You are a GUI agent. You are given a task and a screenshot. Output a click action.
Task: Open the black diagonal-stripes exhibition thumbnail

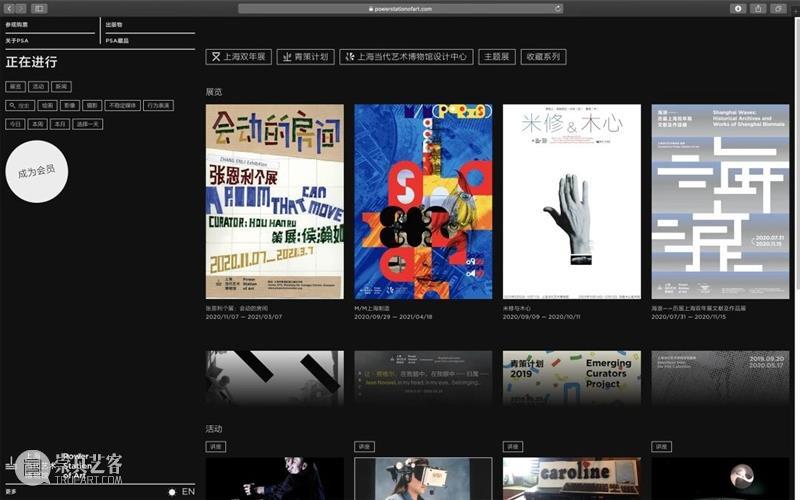[274, 378]
